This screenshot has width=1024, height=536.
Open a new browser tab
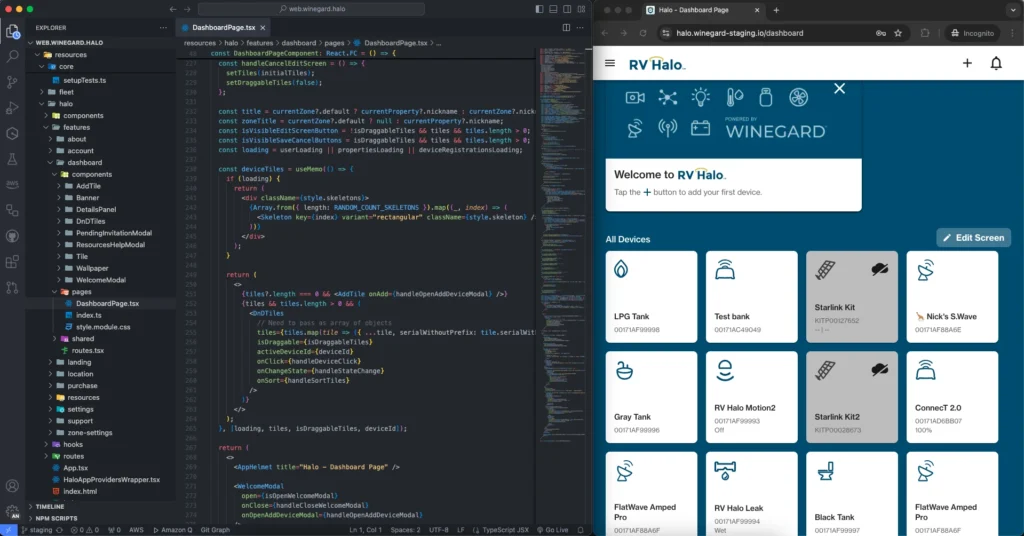776,10
